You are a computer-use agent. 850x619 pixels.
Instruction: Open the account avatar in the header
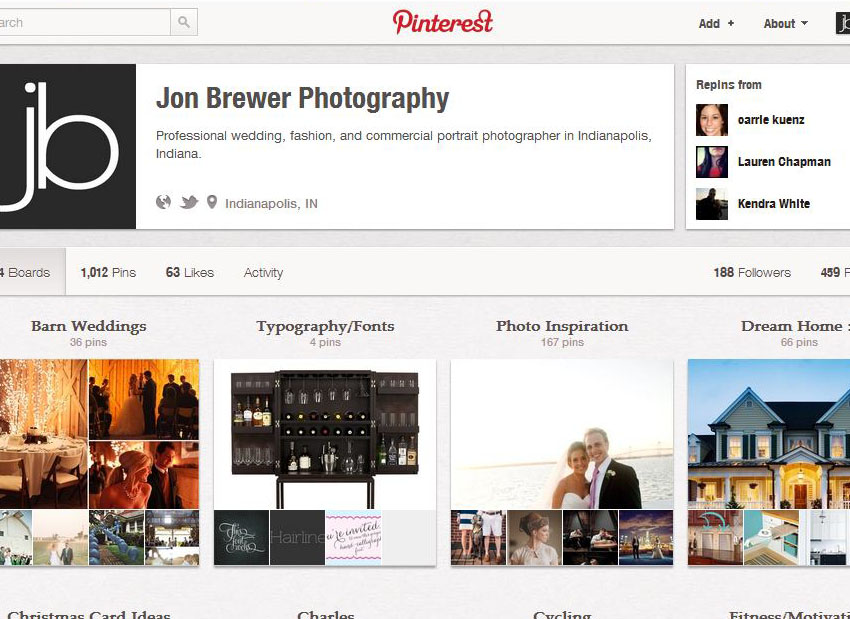(x=843, y=23)
